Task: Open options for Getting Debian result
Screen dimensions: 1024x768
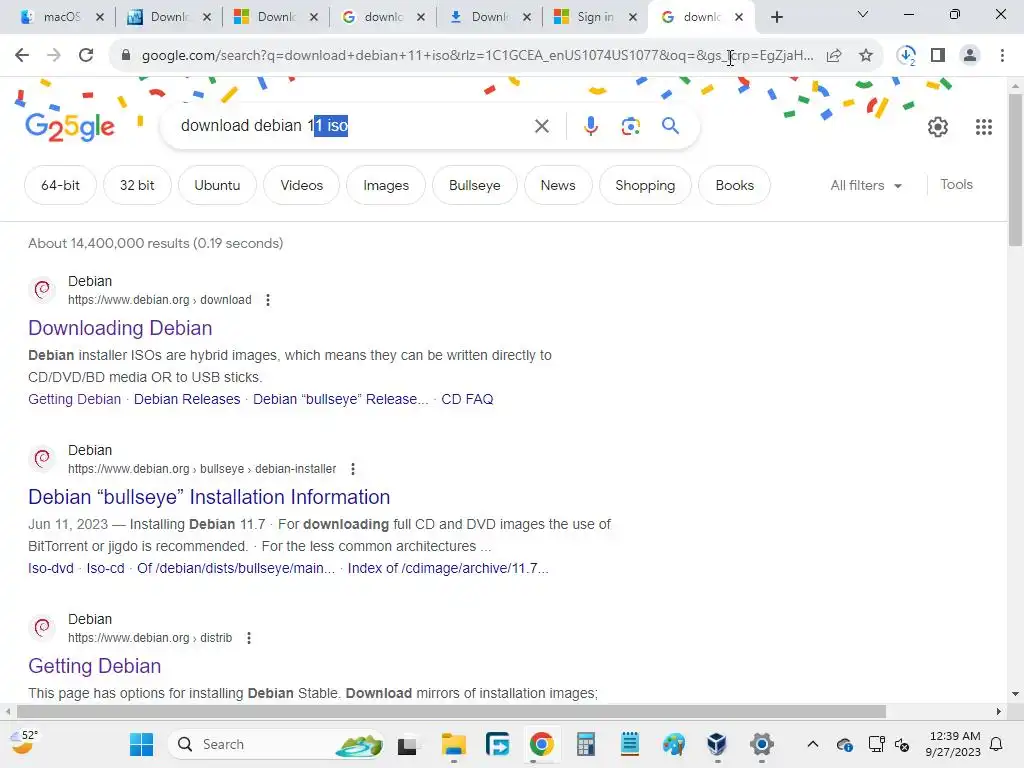Action: (x=249, y=638)
